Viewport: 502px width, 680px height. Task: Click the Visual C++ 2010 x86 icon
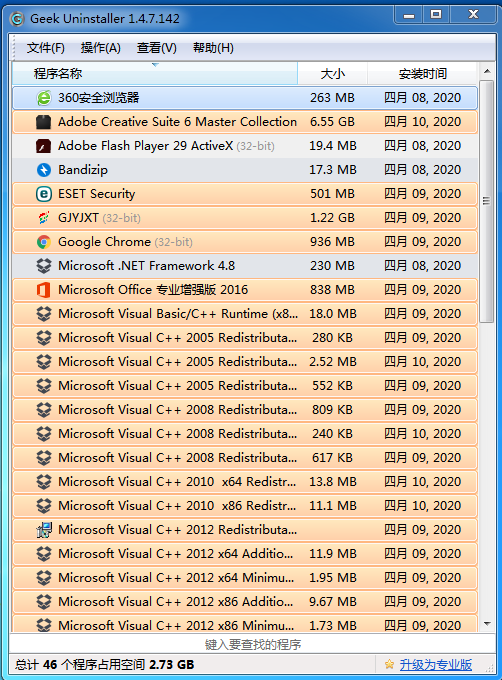click(x=44, y=506)
